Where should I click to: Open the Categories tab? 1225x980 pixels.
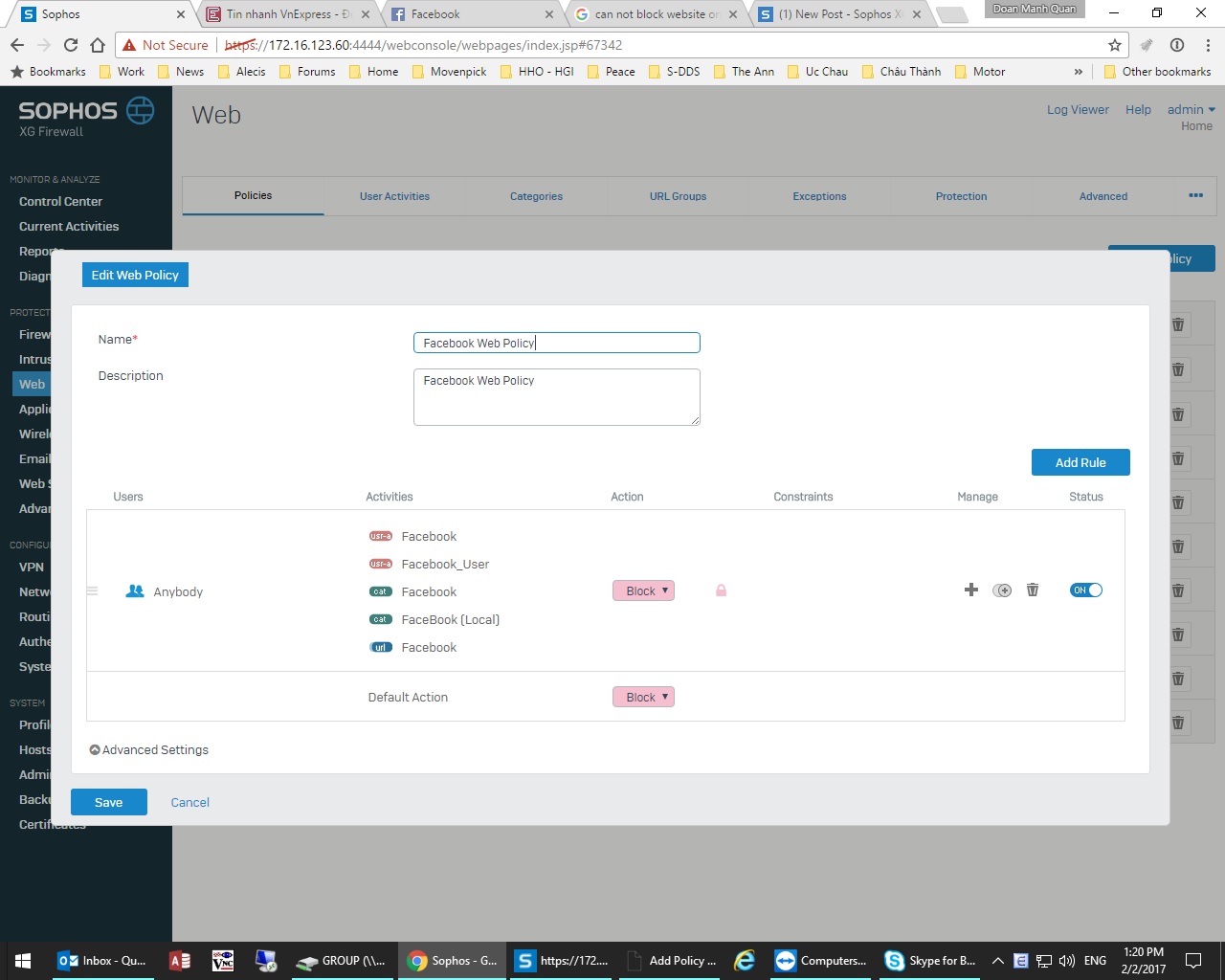coord(536,196)
